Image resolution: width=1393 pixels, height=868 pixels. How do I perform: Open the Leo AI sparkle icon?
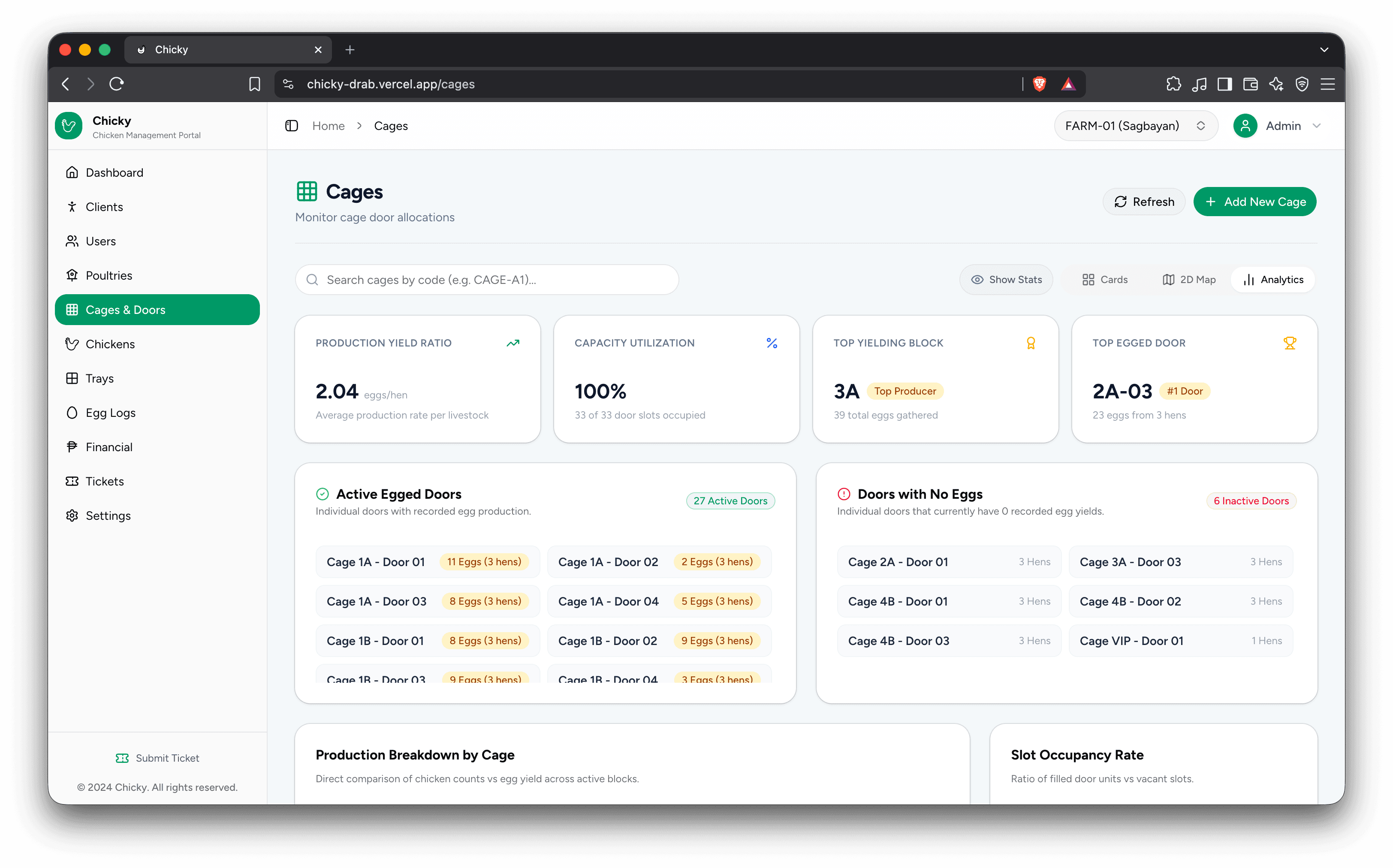[1276, 84]
